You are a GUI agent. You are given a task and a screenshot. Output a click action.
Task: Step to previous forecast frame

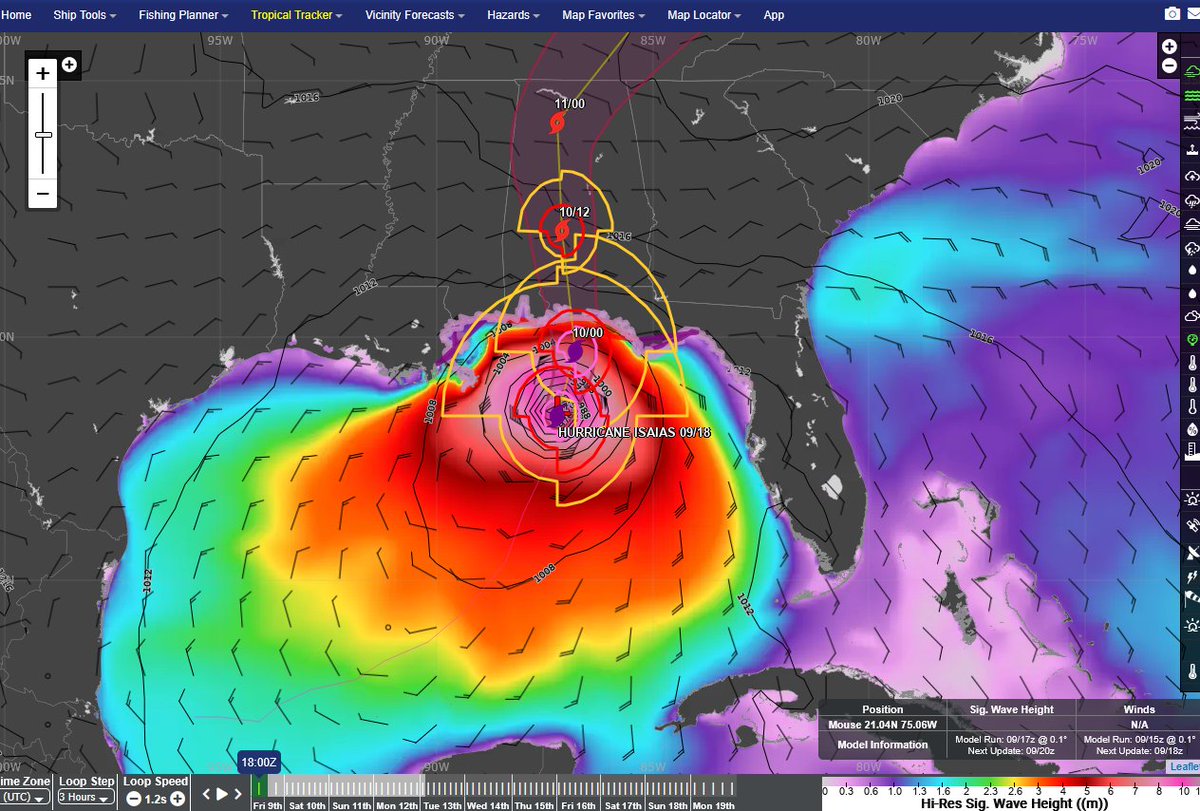(x=206, y=795)
